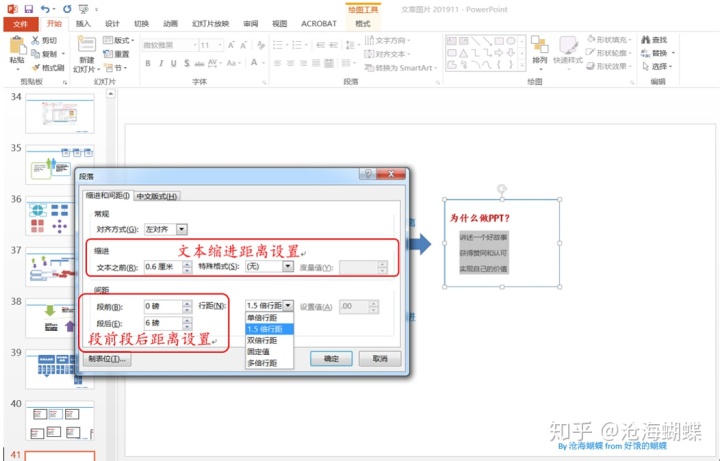Viewport: 720px width, 461px height.
Task: Click the Decrease Indent icon
Action: pyautogui.click(x=321, y=45)
